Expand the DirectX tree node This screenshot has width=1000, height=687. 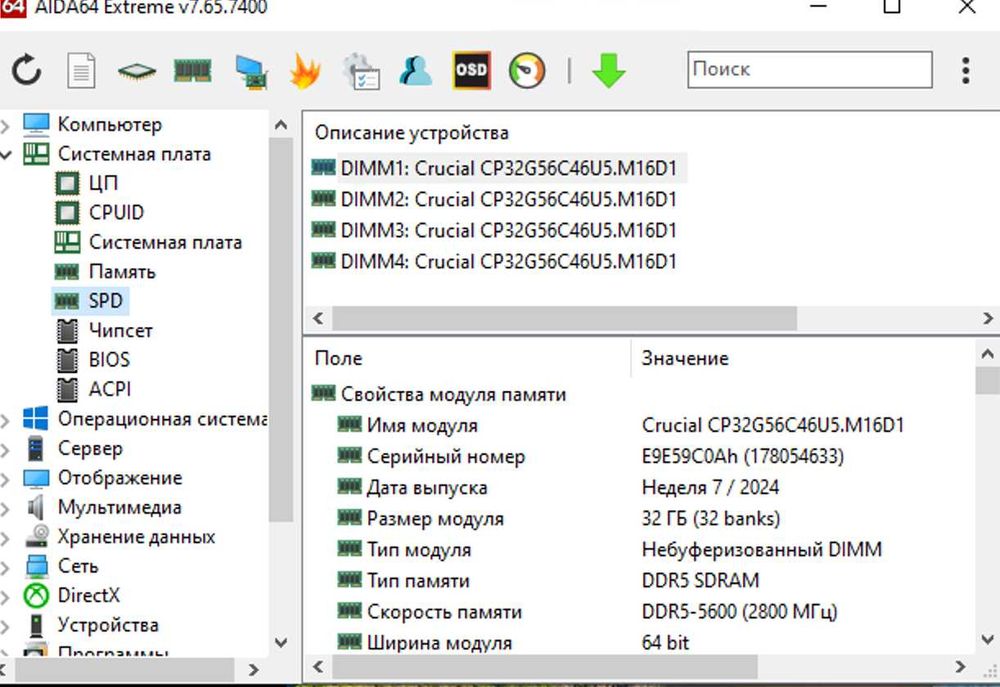(5, 596)
